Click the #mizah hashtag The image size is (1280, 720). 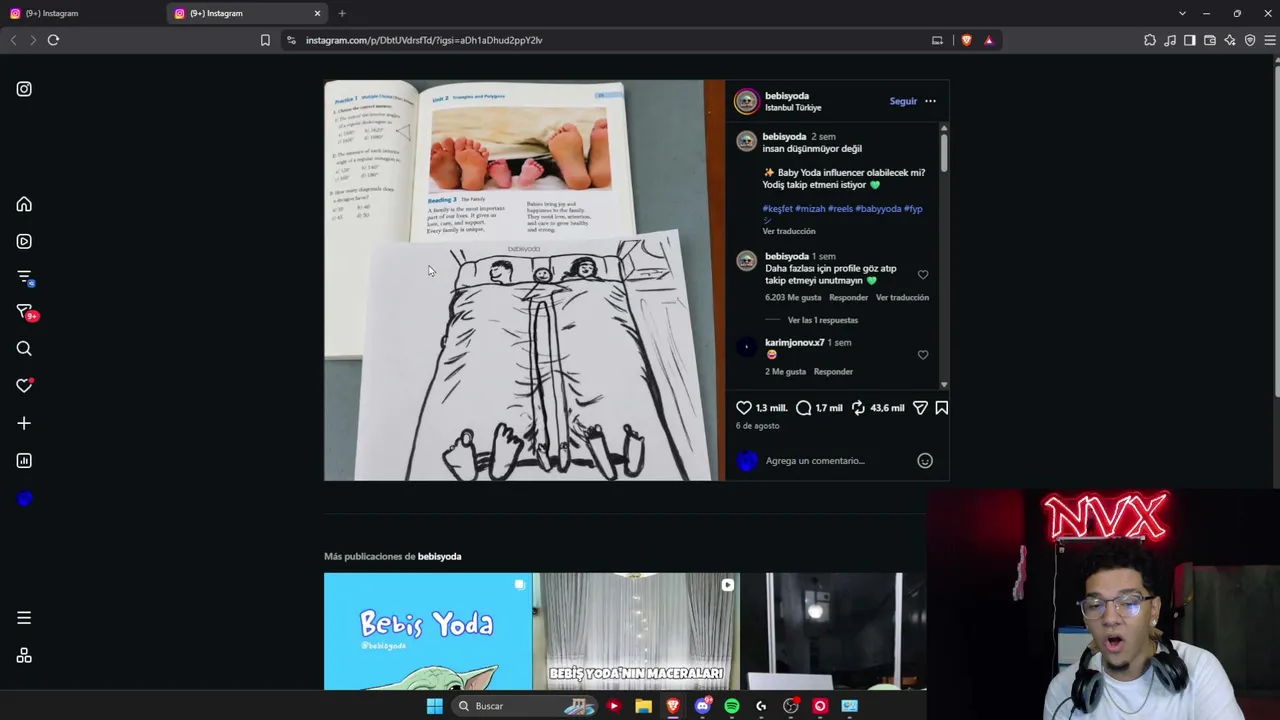[x=810, y=209]
